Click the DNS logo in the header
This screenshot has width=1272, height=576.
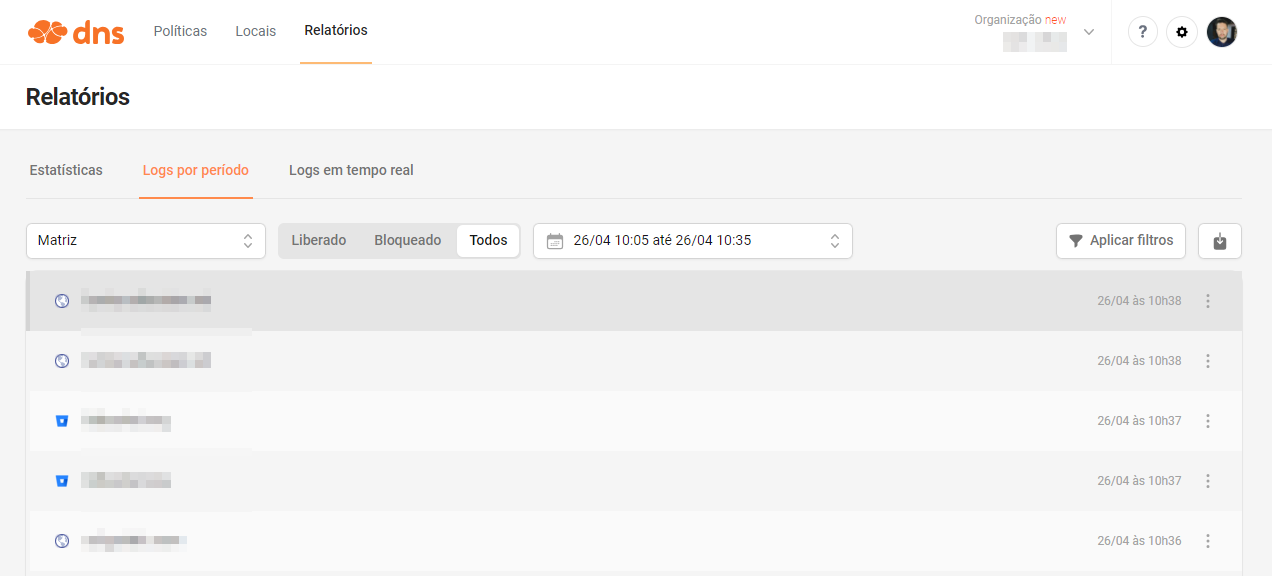[x=76, y=32]
